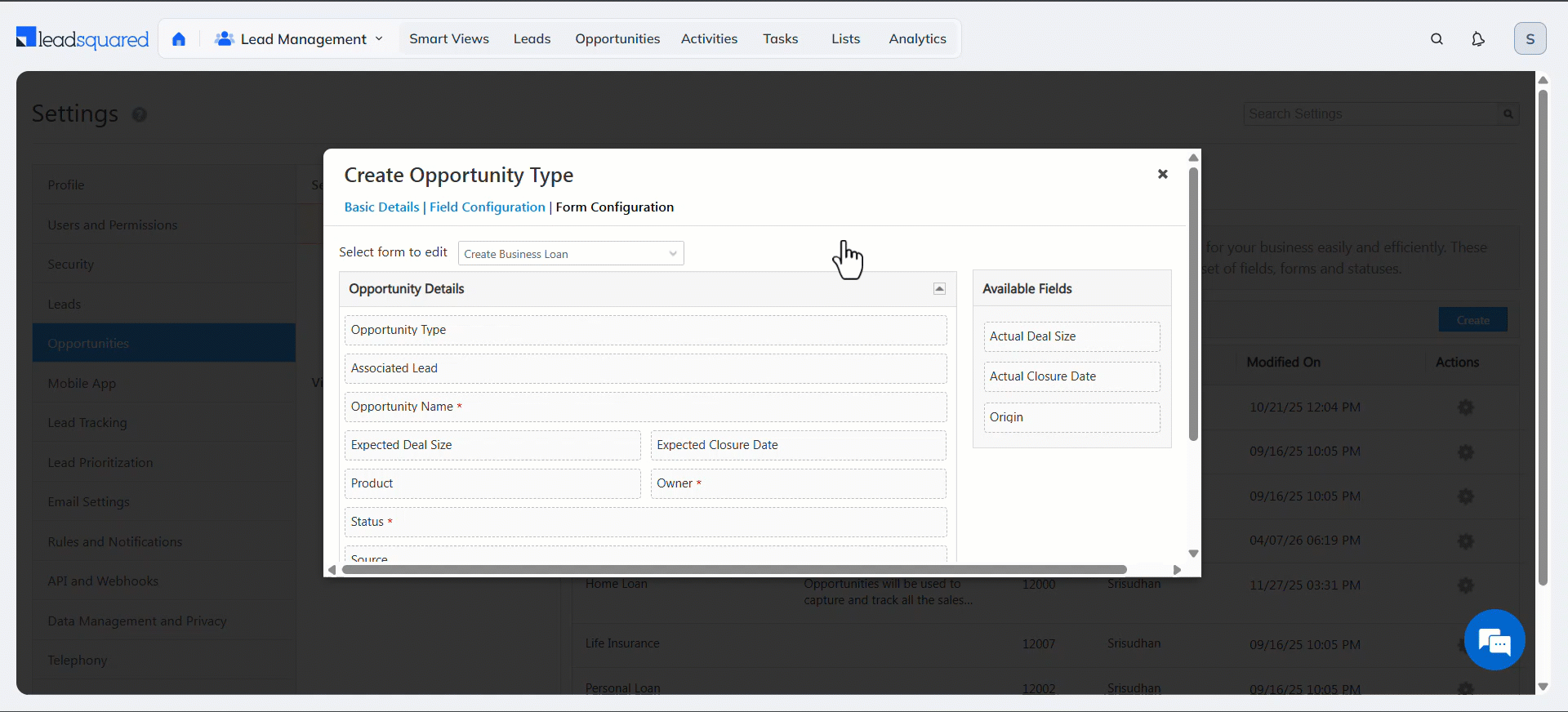Click the dialog vertical scrollbar down arrow
This screenshot has height=712, width=1568.
point(1193,554)
